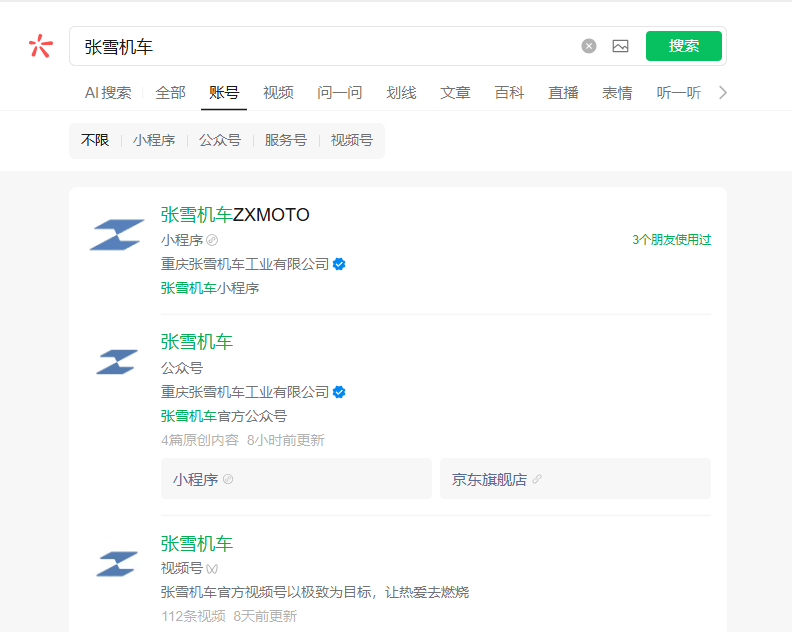792x632 pixels.
Task: Filter accounts by 视频号
Action: pos(352,140)
